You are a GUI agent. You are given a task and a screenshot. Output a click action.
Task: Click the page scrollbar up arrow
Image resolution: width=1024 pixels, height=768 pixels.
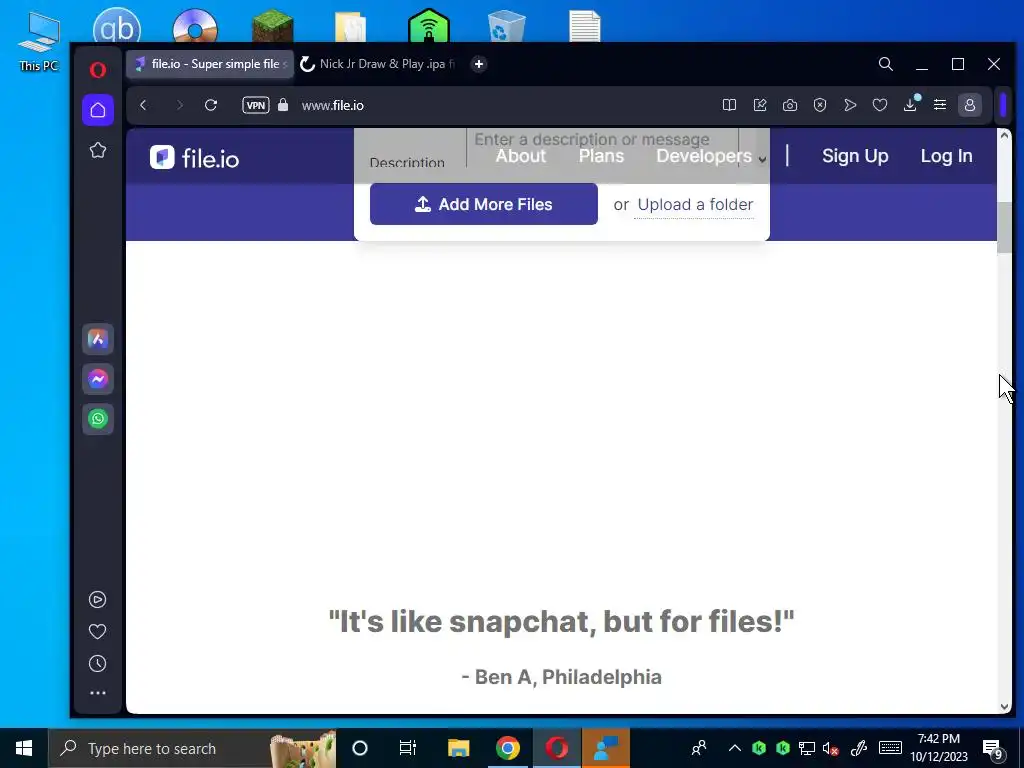[x=1004, y=135]
